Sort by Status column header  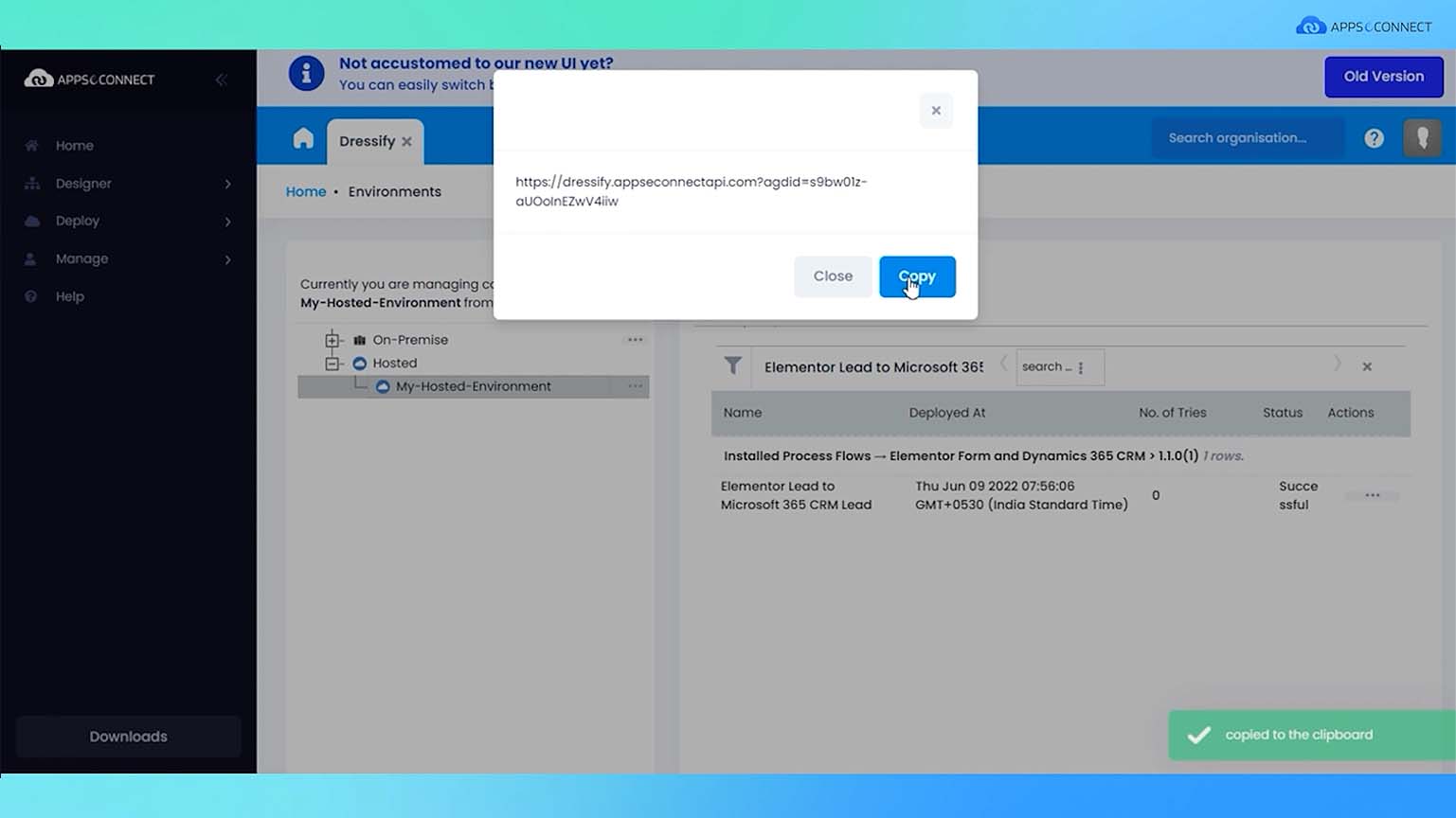click(1283, 413)
